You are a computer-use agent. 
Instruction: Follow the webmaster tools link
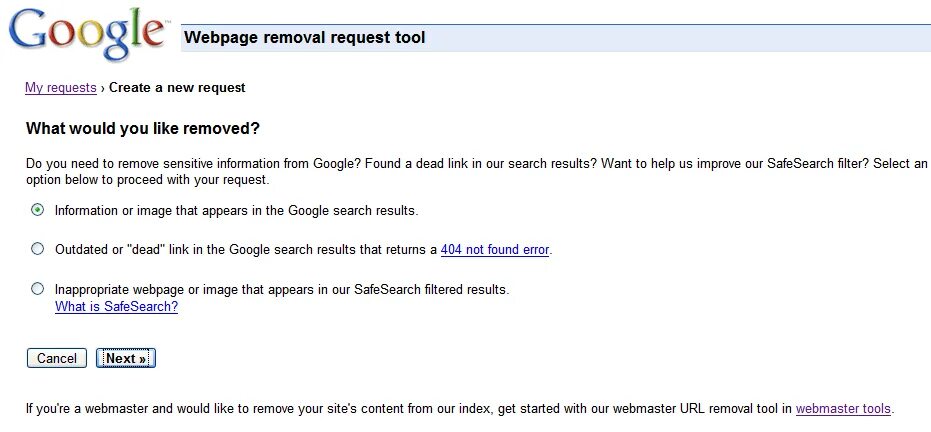[x=843, y=409]
